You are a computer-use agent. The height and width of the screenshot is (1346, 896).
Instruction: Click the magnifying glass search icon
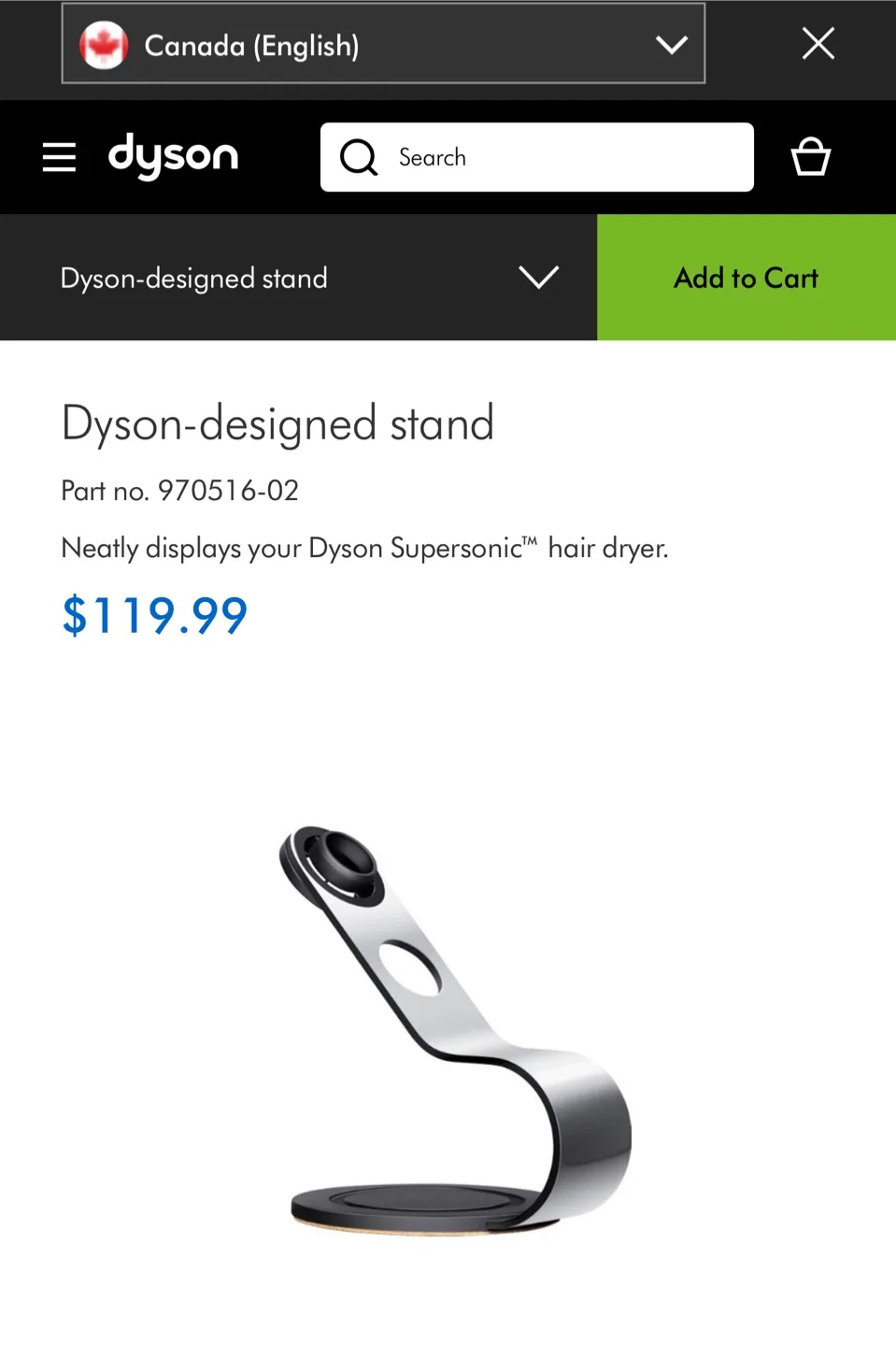pos(359,157)
